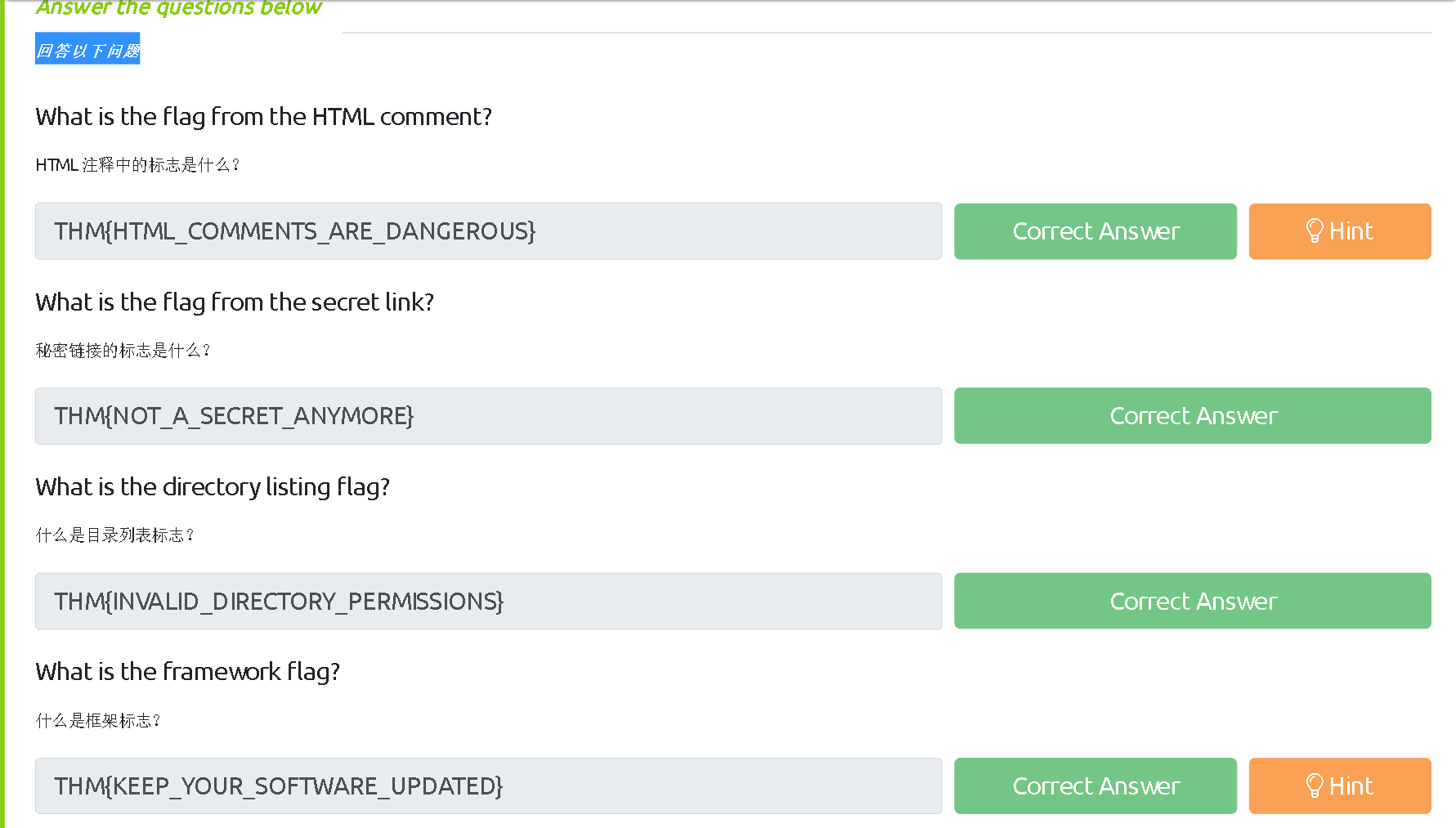Click question text about the framework flag
Viewport: 1456px width, 828px height.
(x=187, y=672)
